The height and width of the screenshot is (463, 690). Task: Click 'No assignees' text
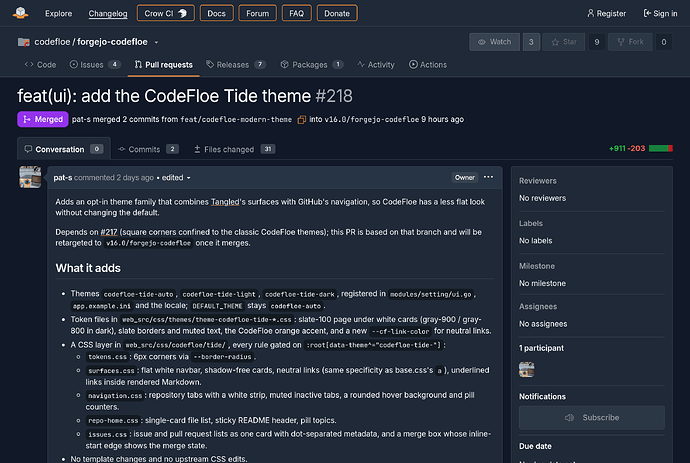543,324
